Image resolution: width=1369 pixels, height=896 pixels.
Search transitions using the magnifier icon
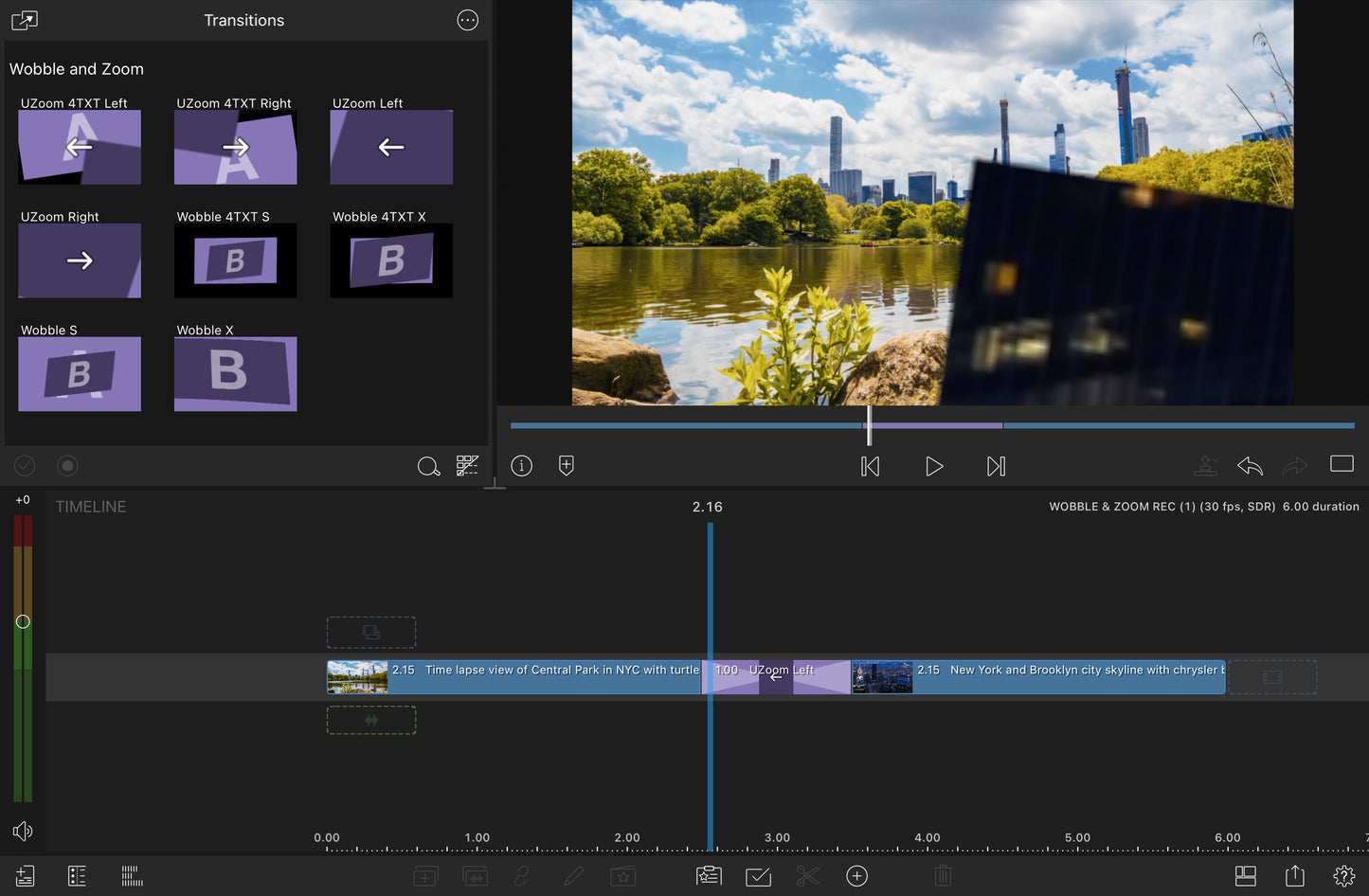click(x=428, y=465)
